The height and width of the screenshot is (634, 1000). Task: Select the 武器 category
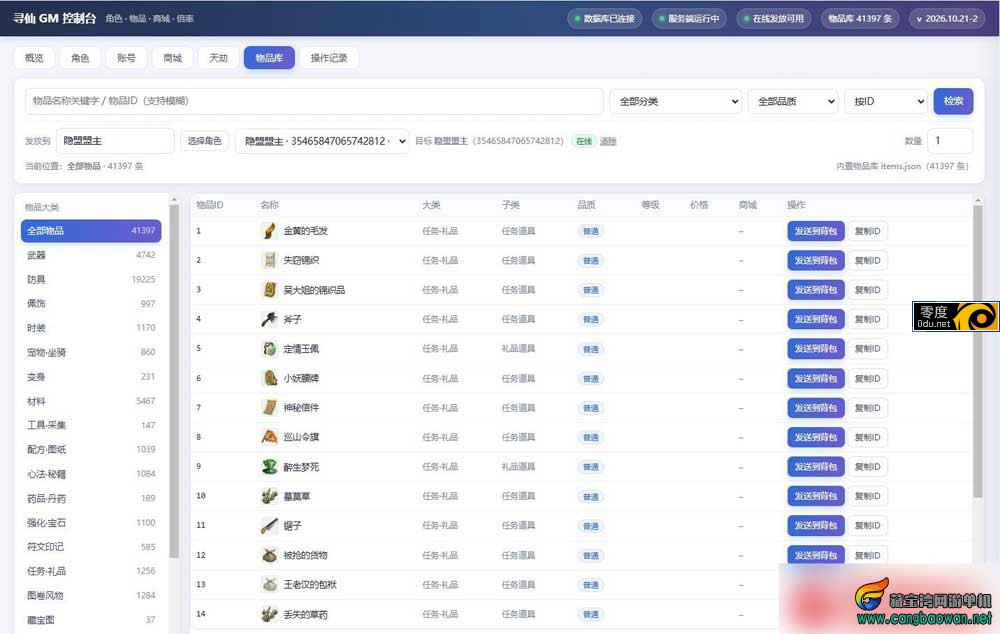coord(91,255)
